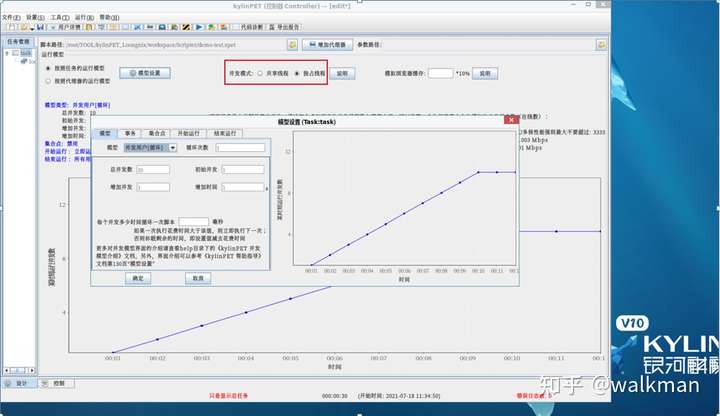The height and width of the screenshot is (416, 720).
Task: Click the 初始并发 input field
Action: [x=243, y=169]
